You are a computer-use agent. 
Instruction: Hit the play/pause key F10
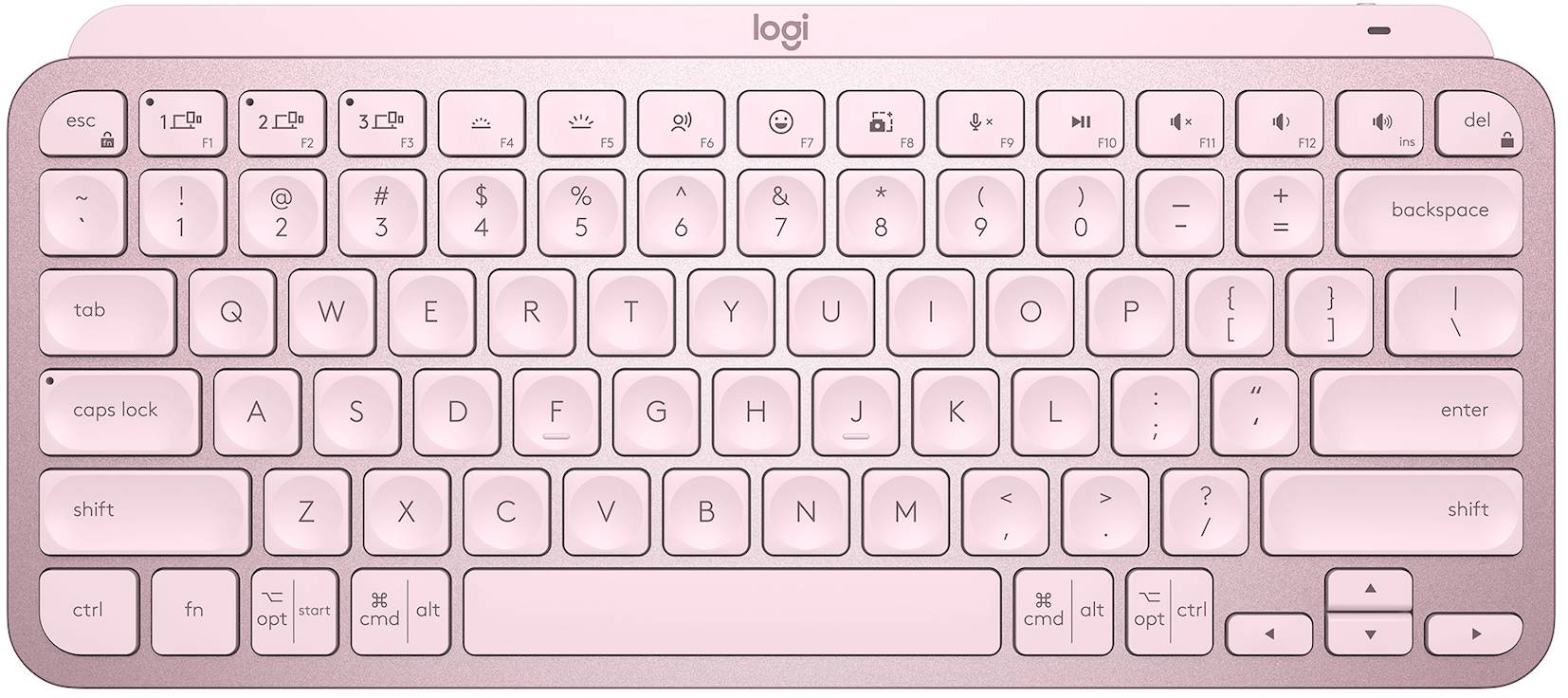point(1081,123)
